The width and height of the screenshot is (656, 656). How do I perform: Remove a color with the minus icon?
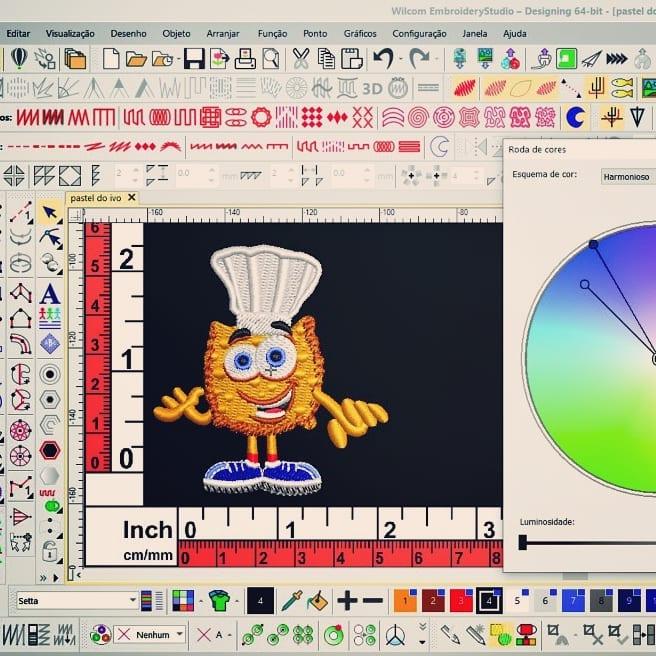[372, 601]
